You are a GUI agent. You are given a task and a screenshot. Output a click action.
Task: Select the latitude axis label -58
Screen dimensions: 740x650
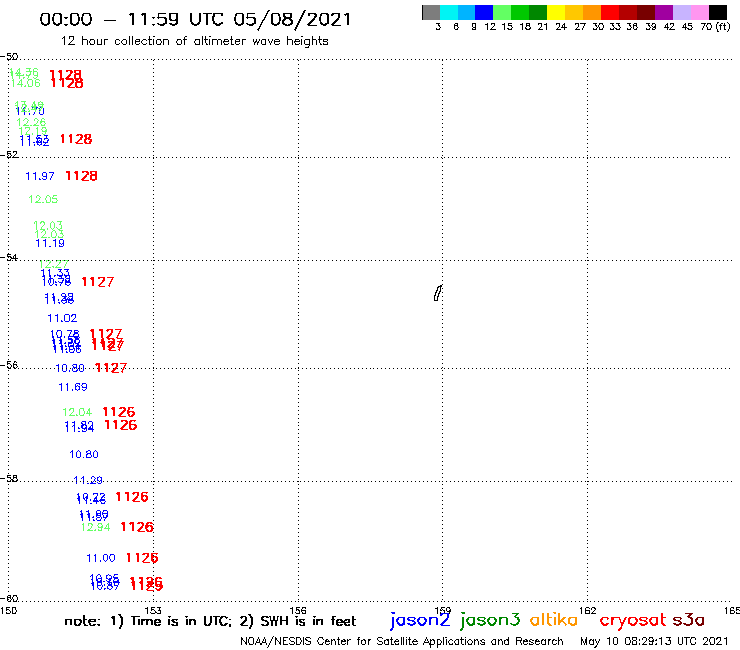pos(9,478)
